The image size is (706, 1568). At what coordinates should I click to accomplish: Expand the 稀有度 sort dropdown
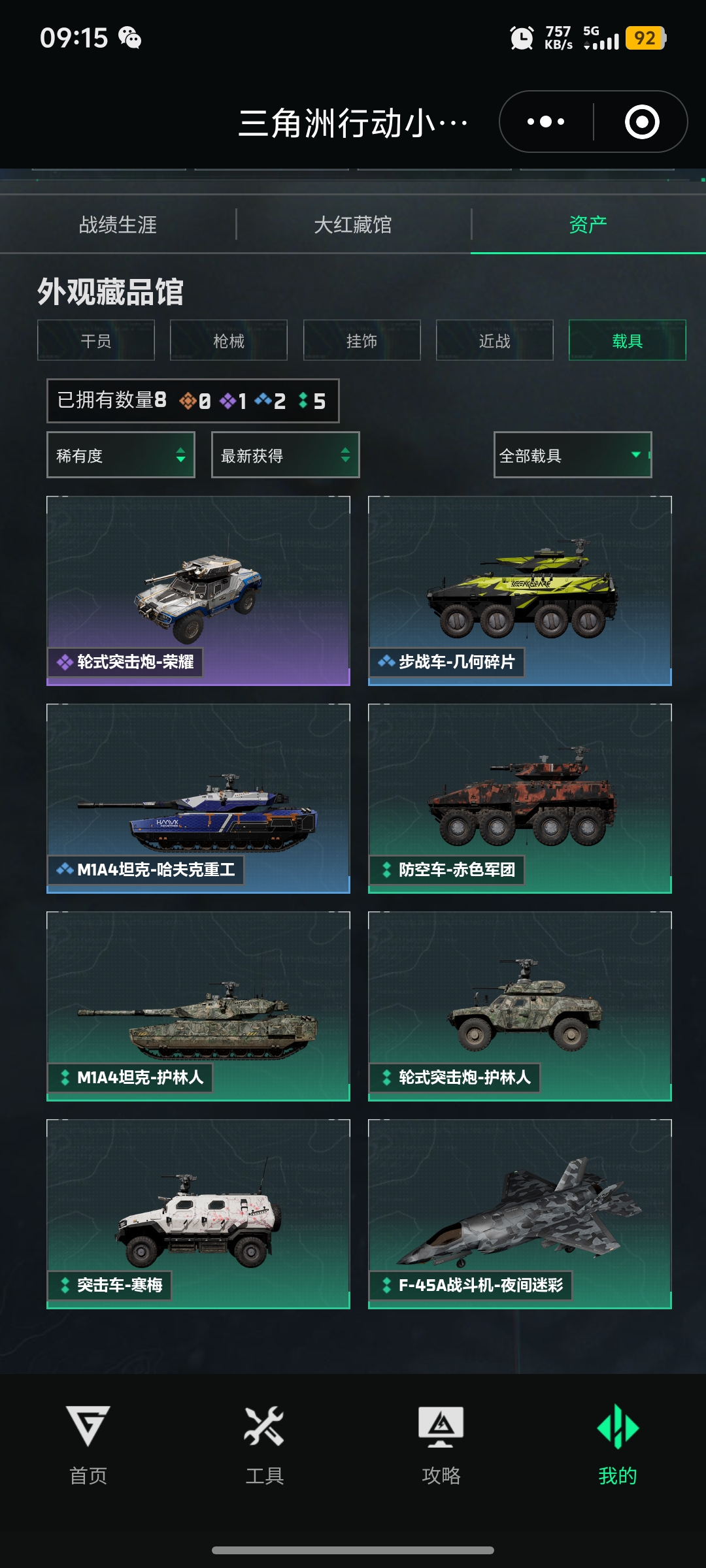point(121,455)
